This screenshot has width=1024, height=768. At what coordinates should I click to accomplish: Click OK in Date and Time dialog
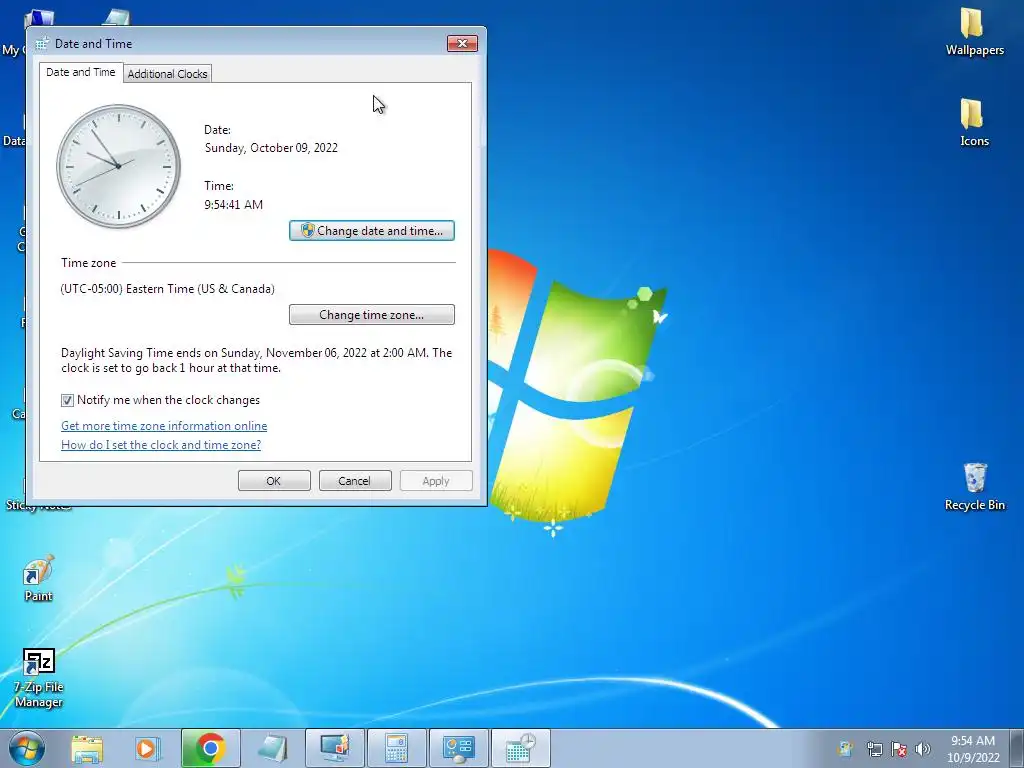pos(274,481)
